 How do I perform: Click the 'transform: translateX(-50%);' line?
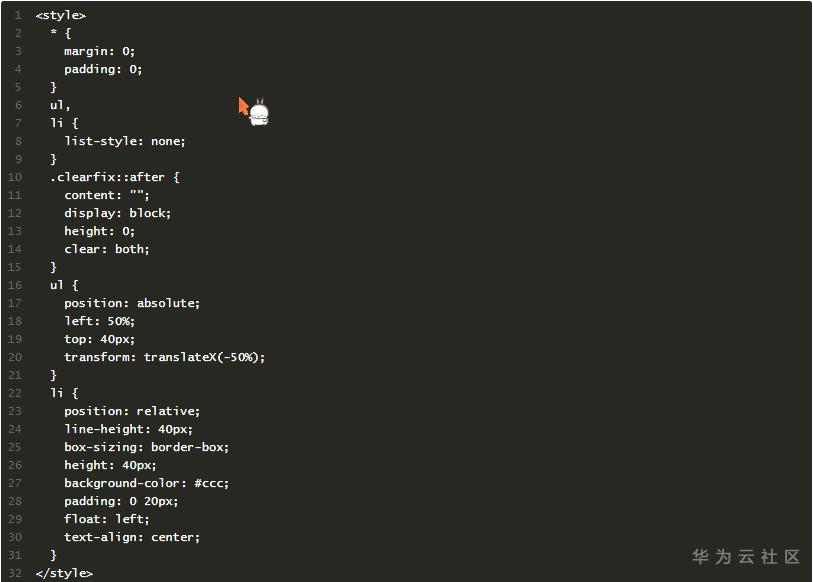tap(165, 357)
